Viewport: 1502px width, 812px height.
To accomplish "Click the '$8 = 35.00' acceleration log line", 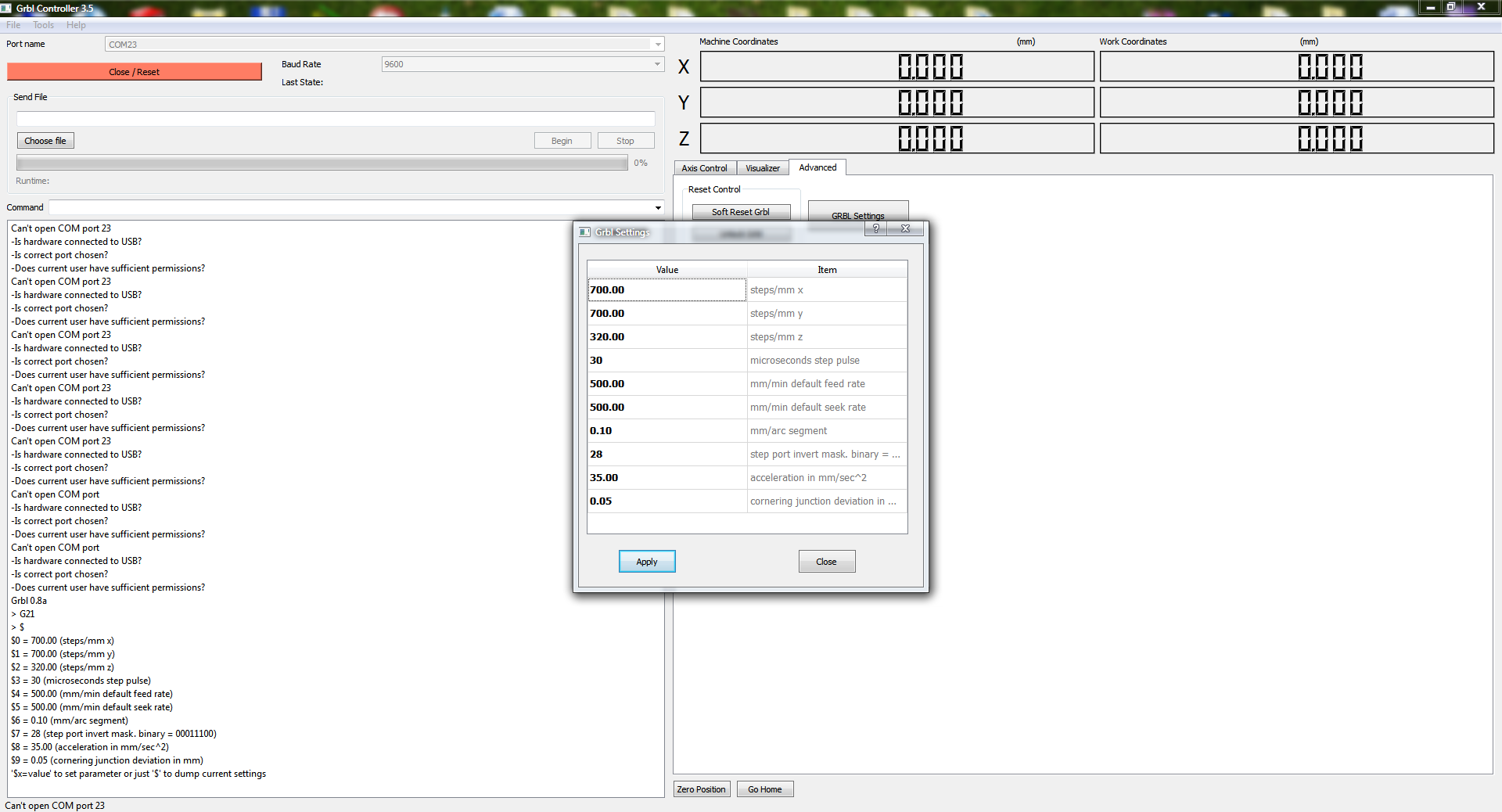I will point(90,747).
